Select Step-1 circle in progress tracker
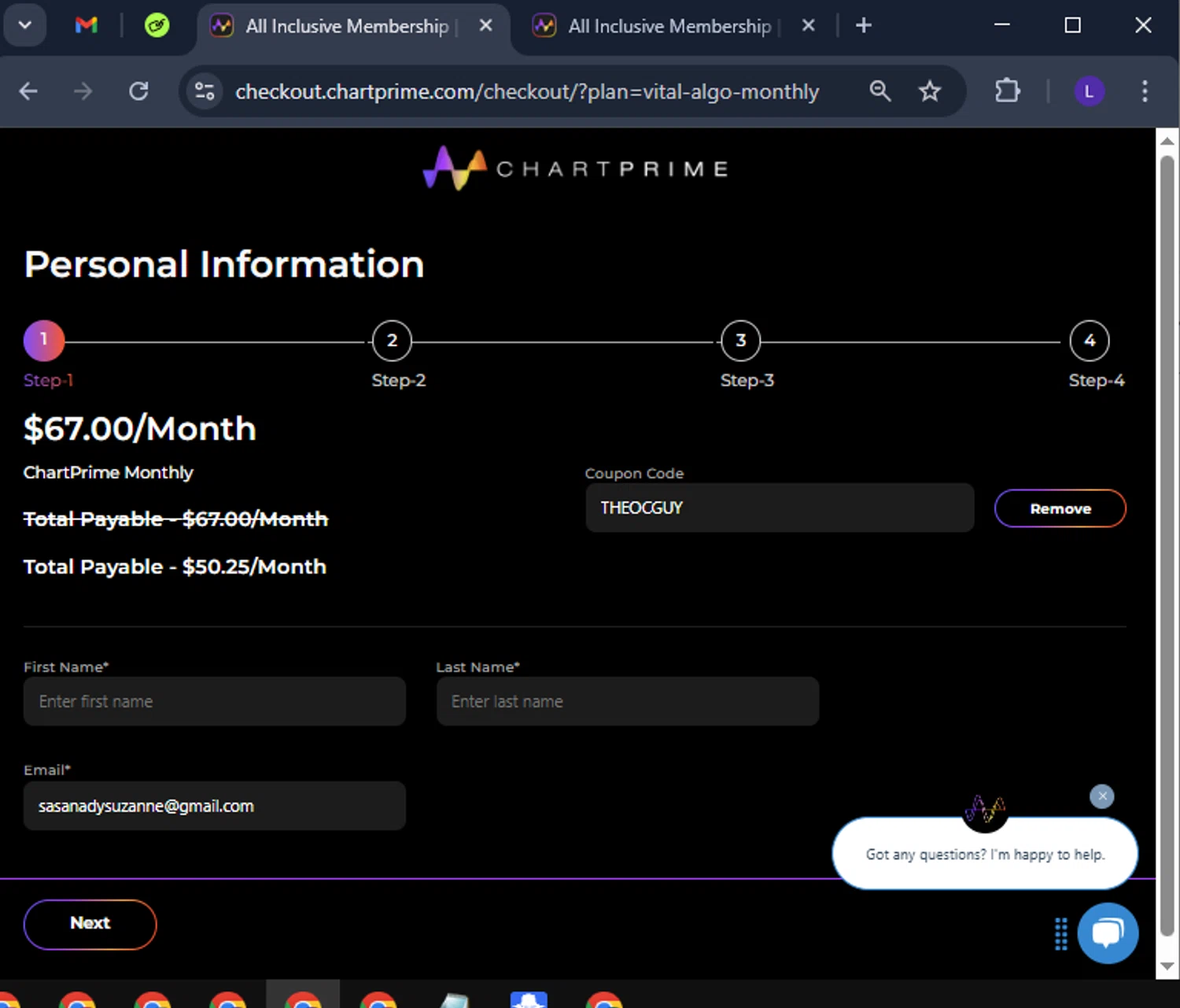This screenshot has width=1180, height=1008. [44, 341]
